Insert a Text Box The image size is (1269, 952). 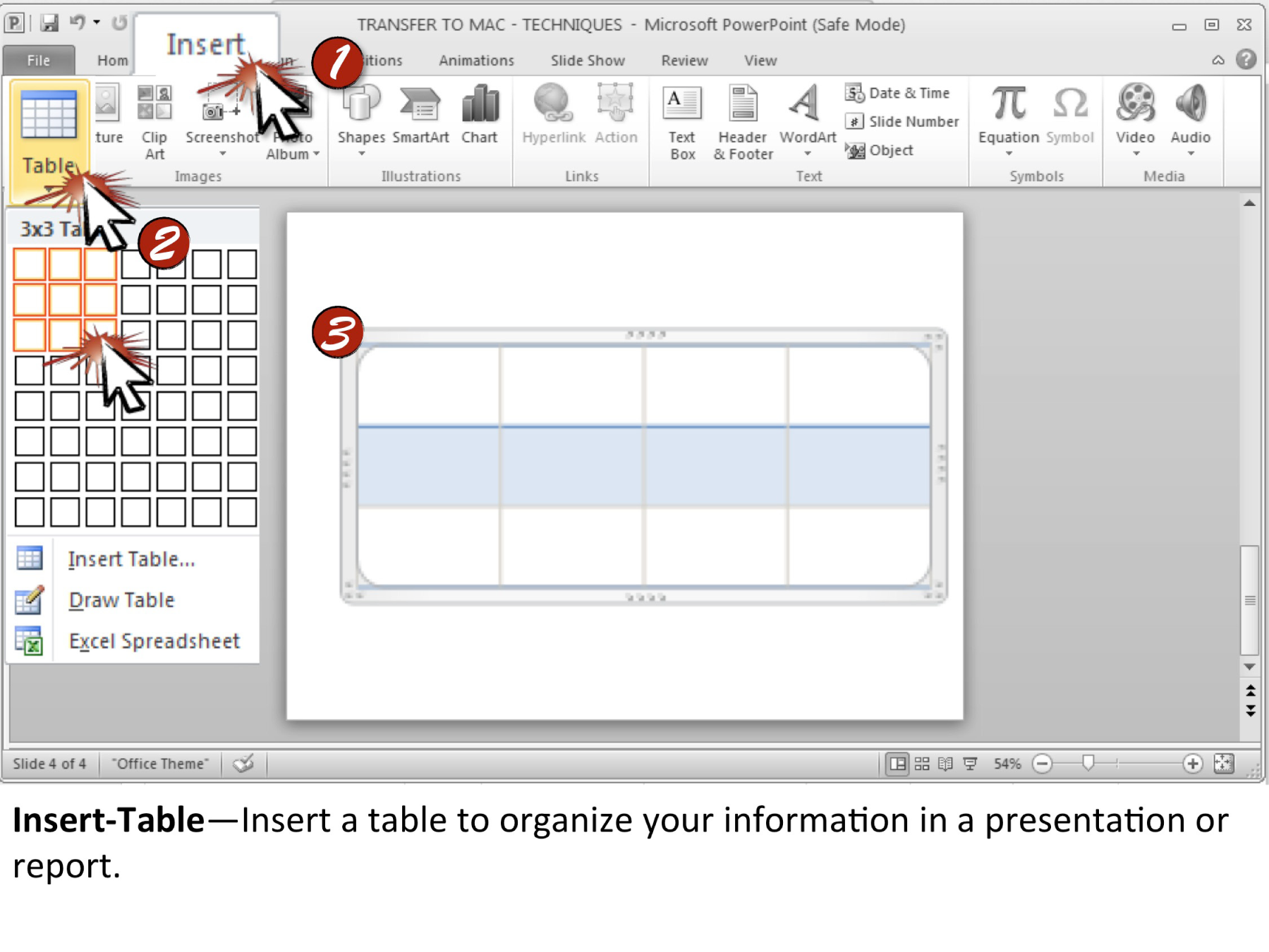click(682, 123)
